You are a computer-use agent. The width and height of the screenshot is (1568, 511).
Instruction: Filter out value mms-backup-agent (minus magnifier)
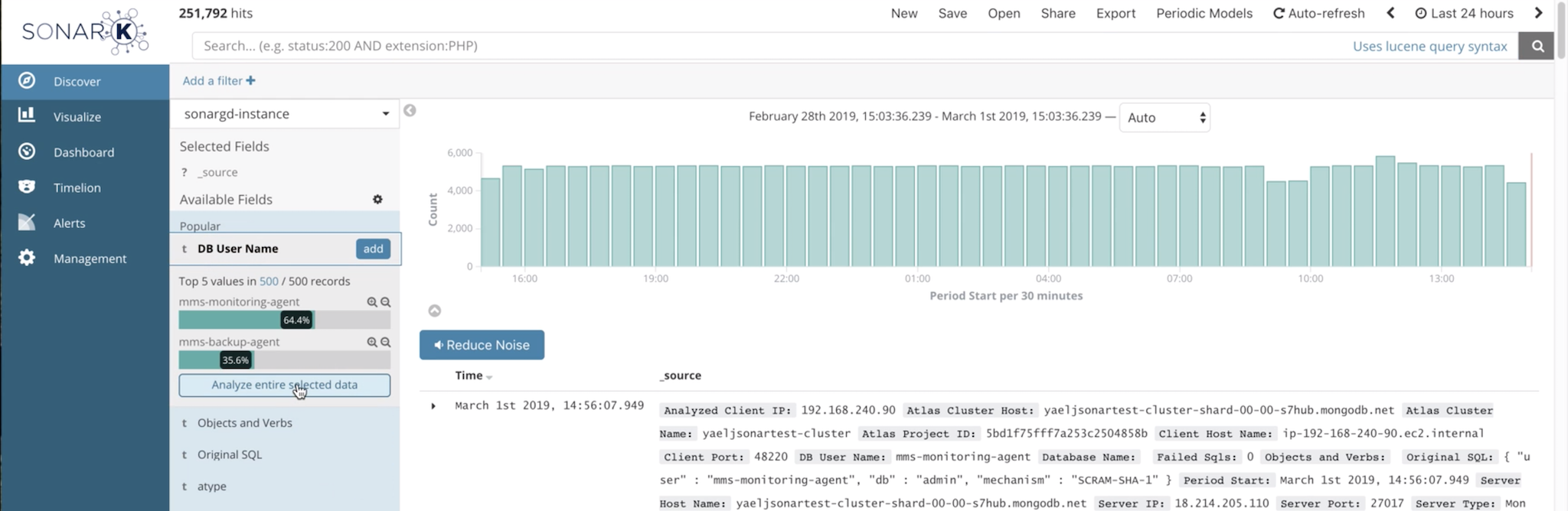click(386, 342)
